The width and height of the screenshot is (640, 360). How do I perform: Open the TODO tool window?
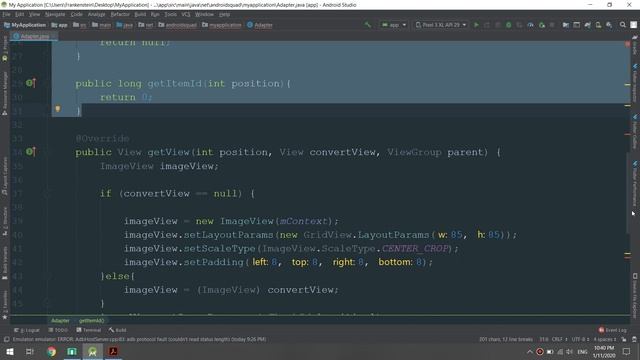point(58,330)
